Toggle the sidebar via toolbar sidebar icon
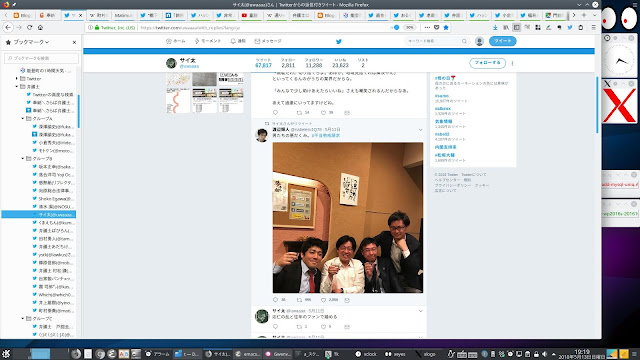This screenshot has height=360, width=640. pyautogui.click(x=516, y=27)
